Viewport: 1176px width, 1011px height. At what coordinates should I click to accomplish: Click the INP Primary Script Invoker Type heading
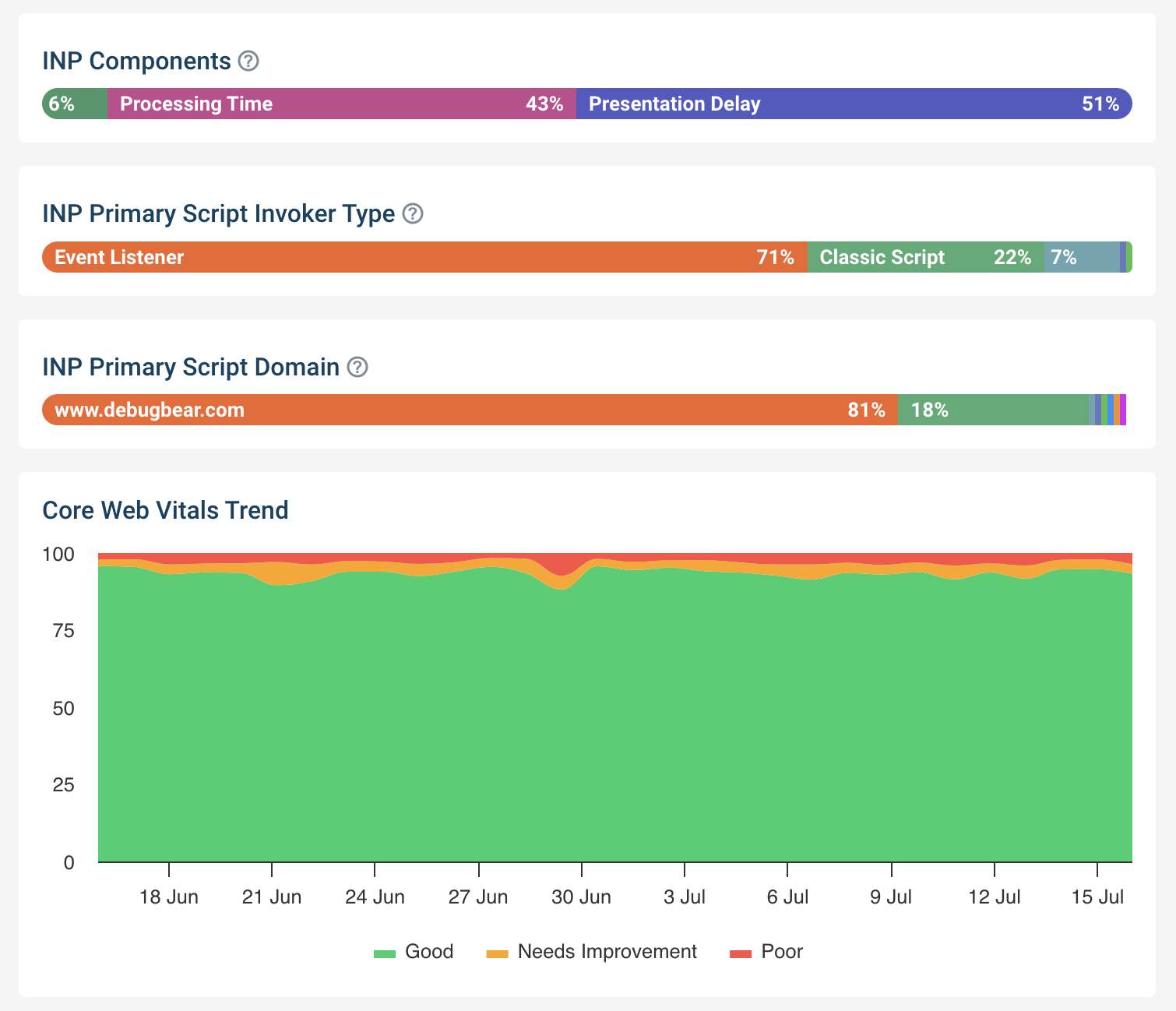219,213
